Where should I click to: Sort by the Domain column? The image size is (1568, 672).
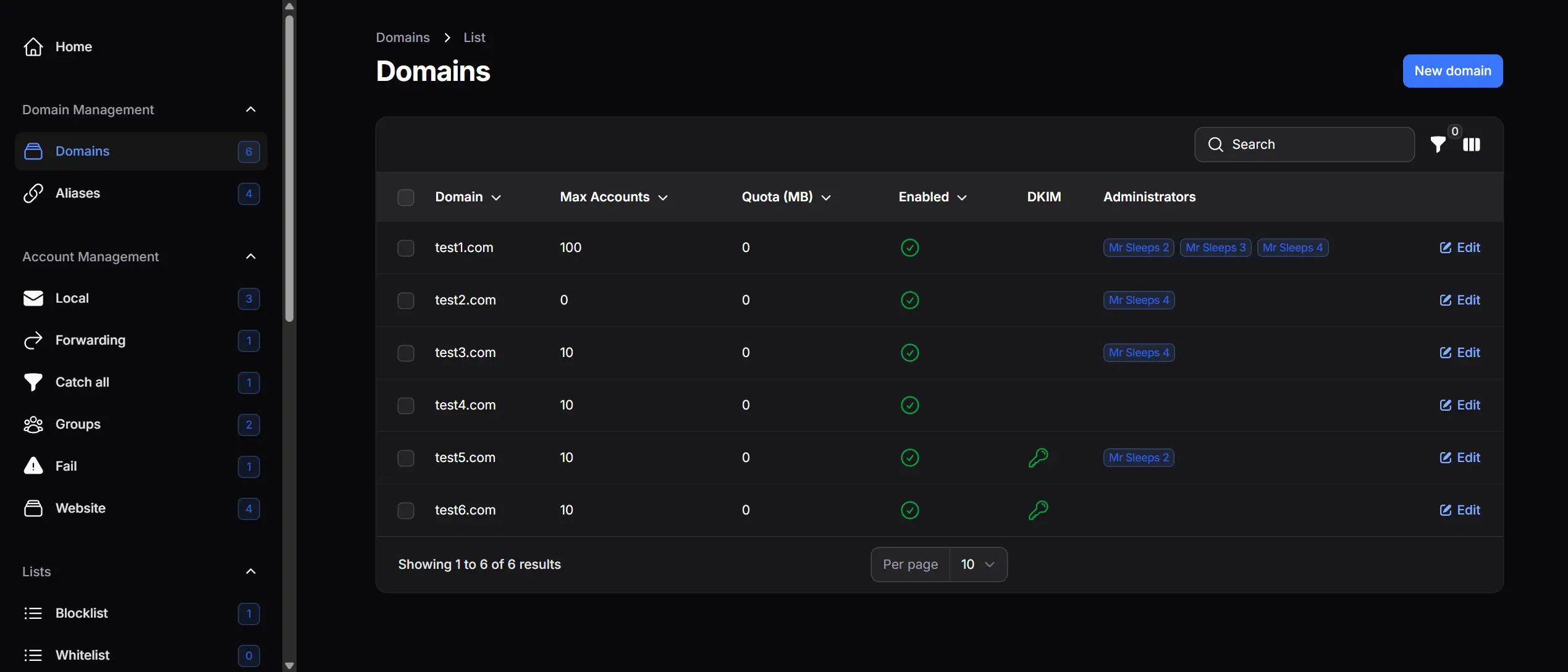pyautogui.click(x=468, y=197)
